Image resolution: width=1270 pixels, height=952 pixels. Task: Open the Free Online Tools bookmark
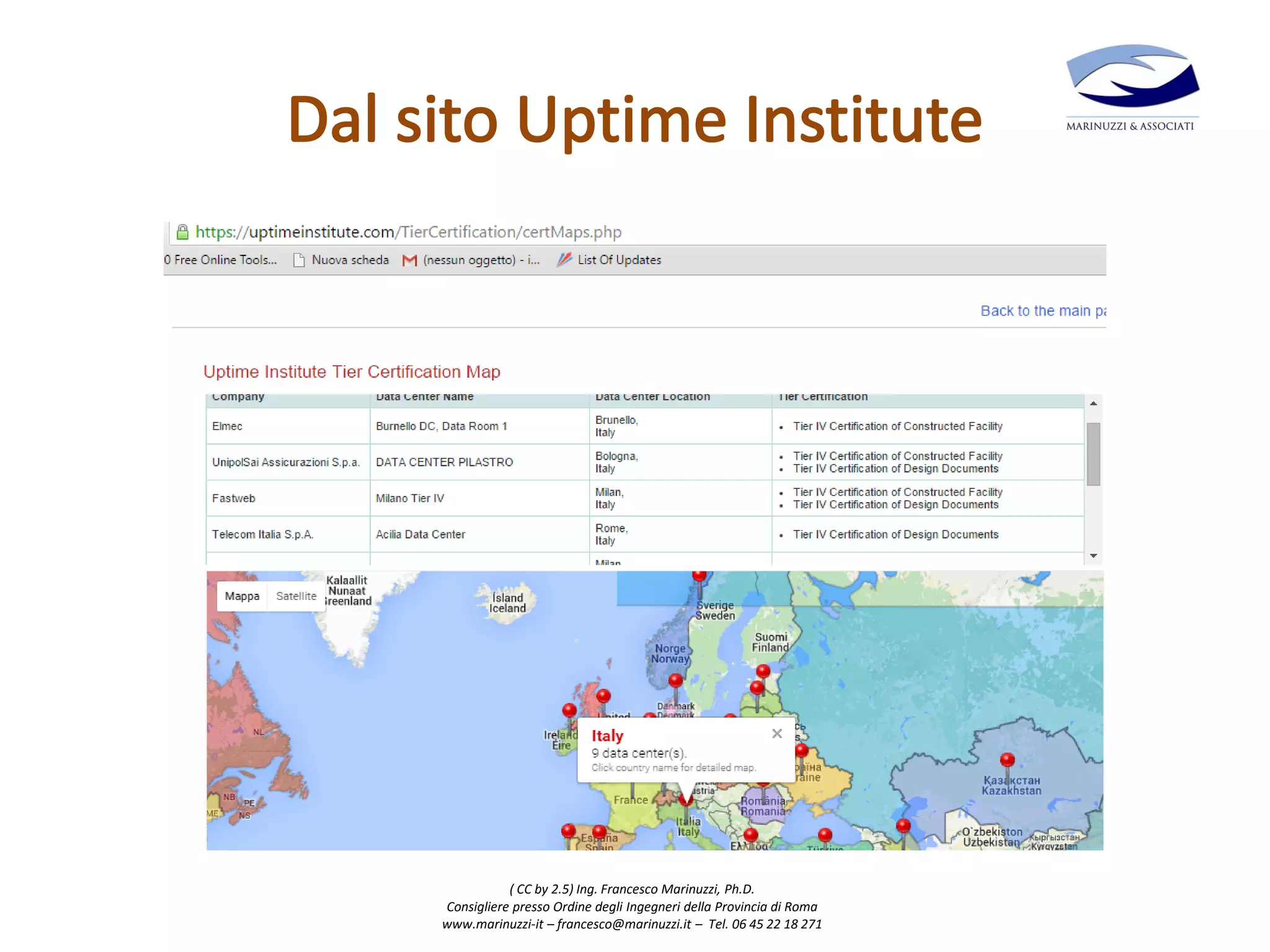pos(221,260)
